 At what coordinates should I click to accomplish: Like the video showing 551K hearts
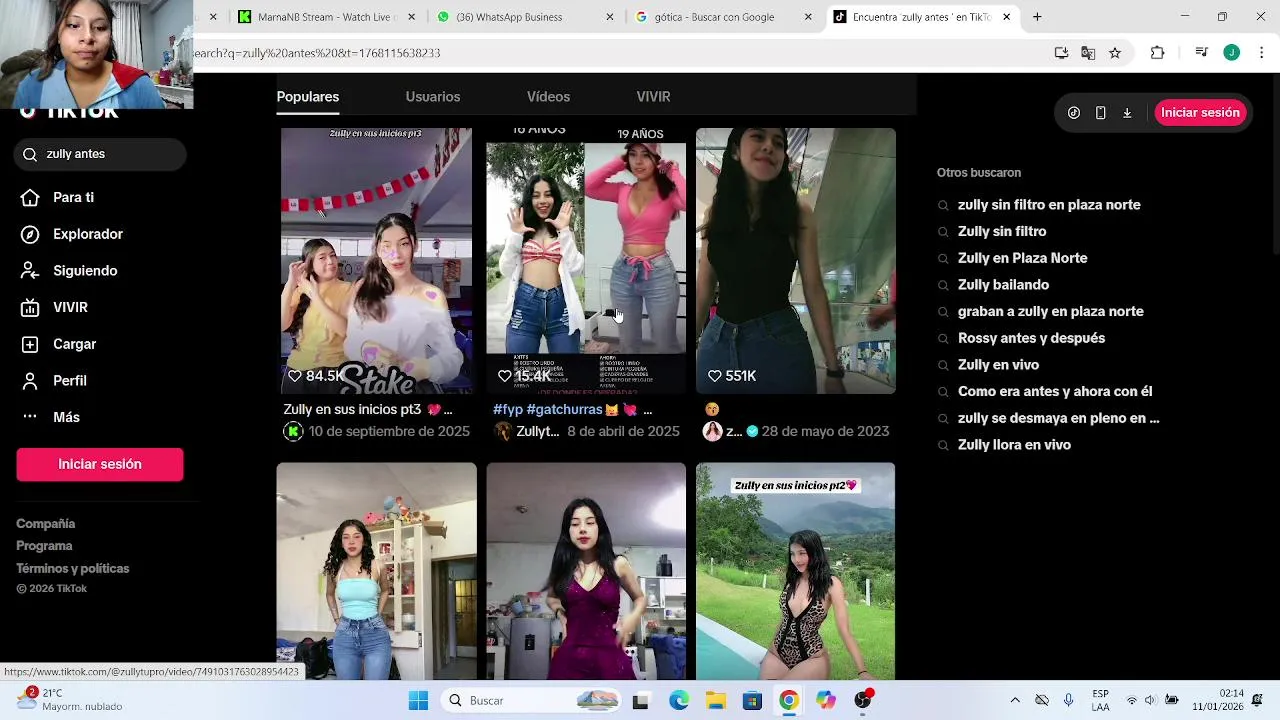pos(715,376)
